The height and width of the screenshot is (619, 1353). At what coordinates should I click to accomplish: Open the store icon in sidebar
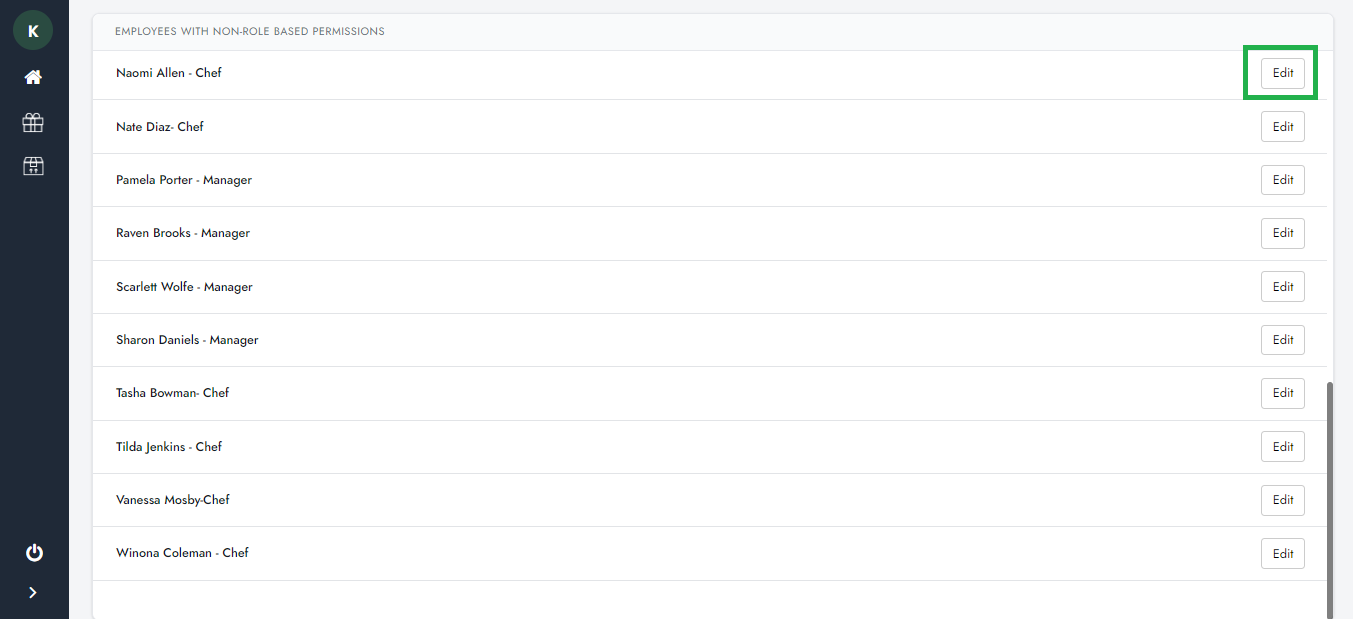tap(33, 166)
